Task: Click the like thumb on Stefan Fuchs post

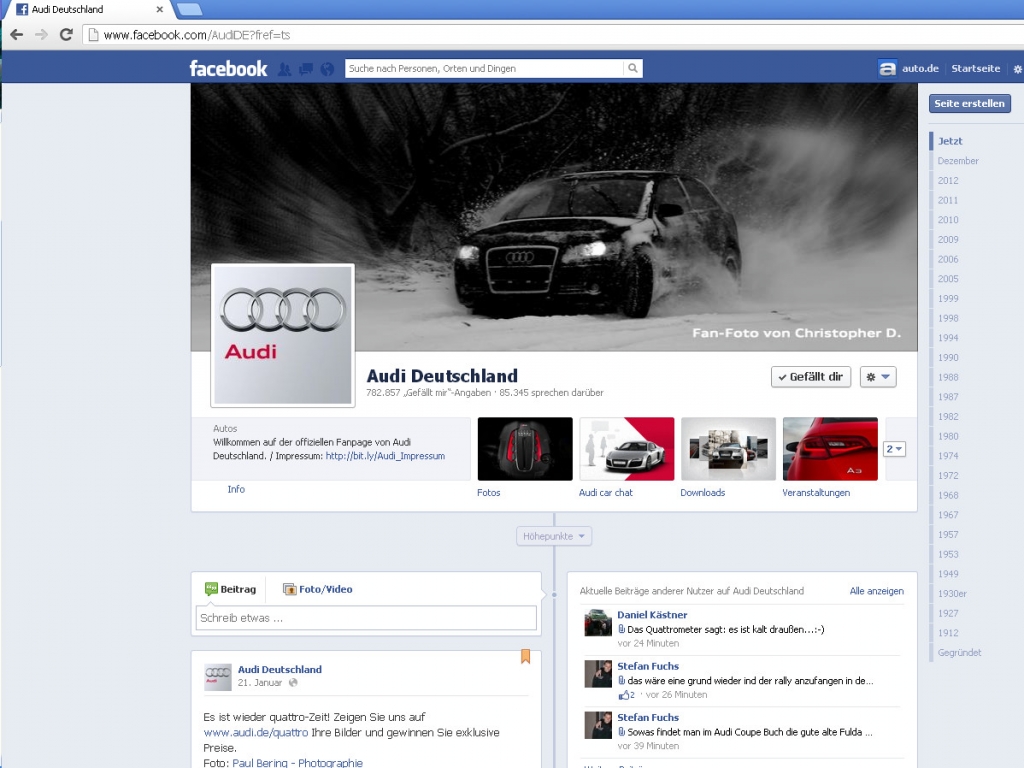Action: 624,695
